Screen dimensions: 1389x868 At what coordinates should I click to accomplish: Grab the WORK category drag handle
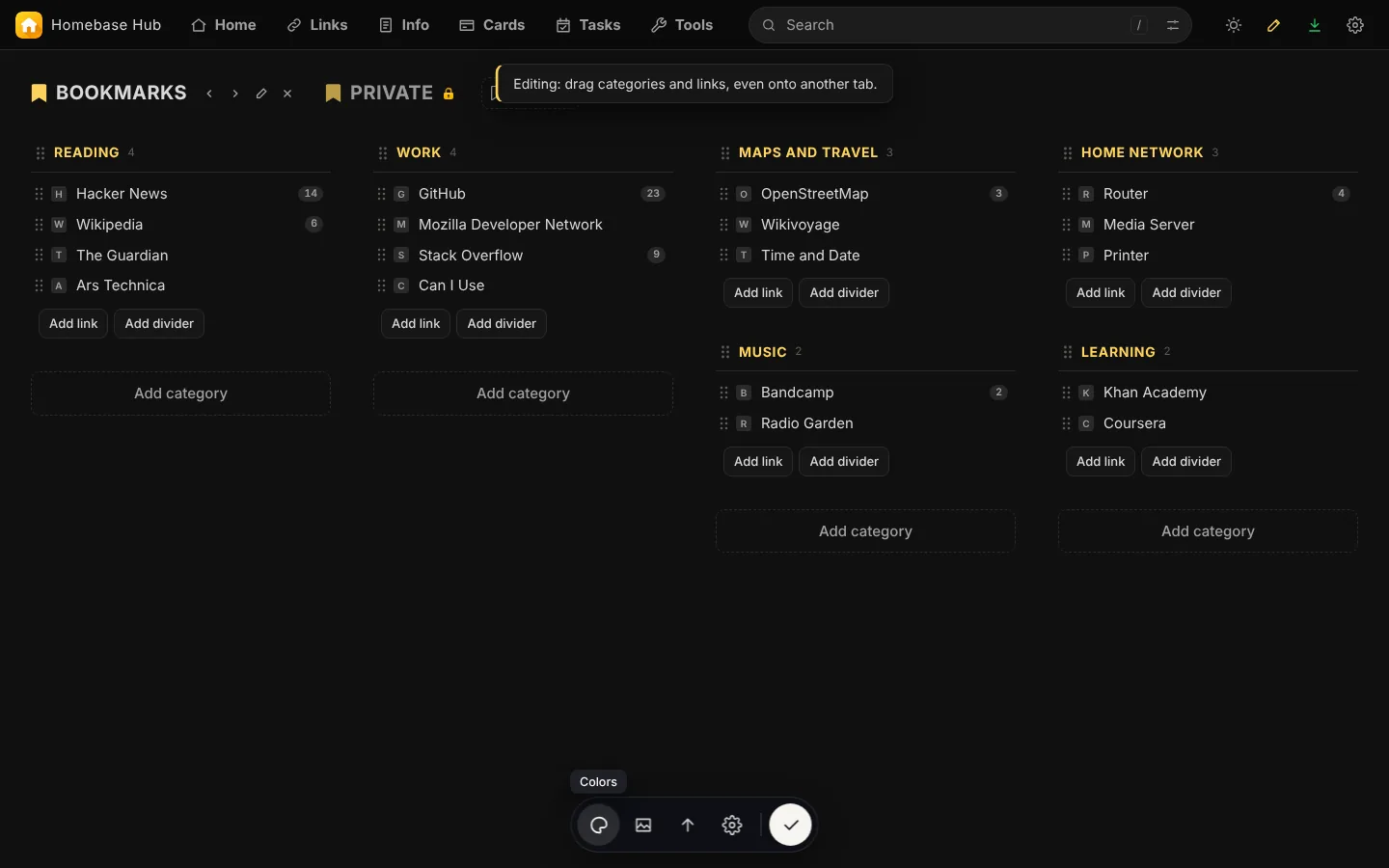point(383,153)
